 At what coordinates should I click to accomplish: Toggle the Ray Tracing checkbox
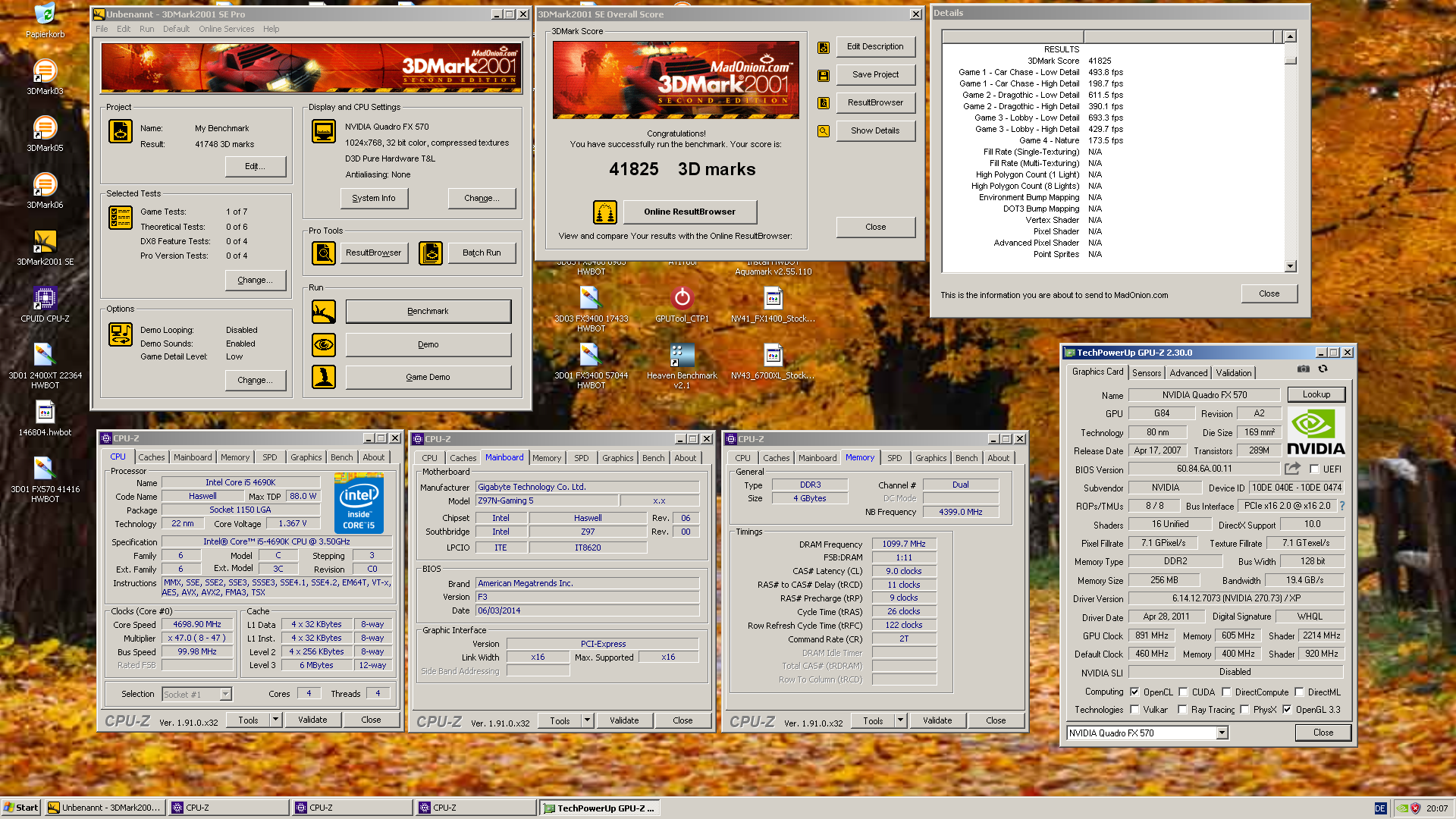click(1182, 710)
